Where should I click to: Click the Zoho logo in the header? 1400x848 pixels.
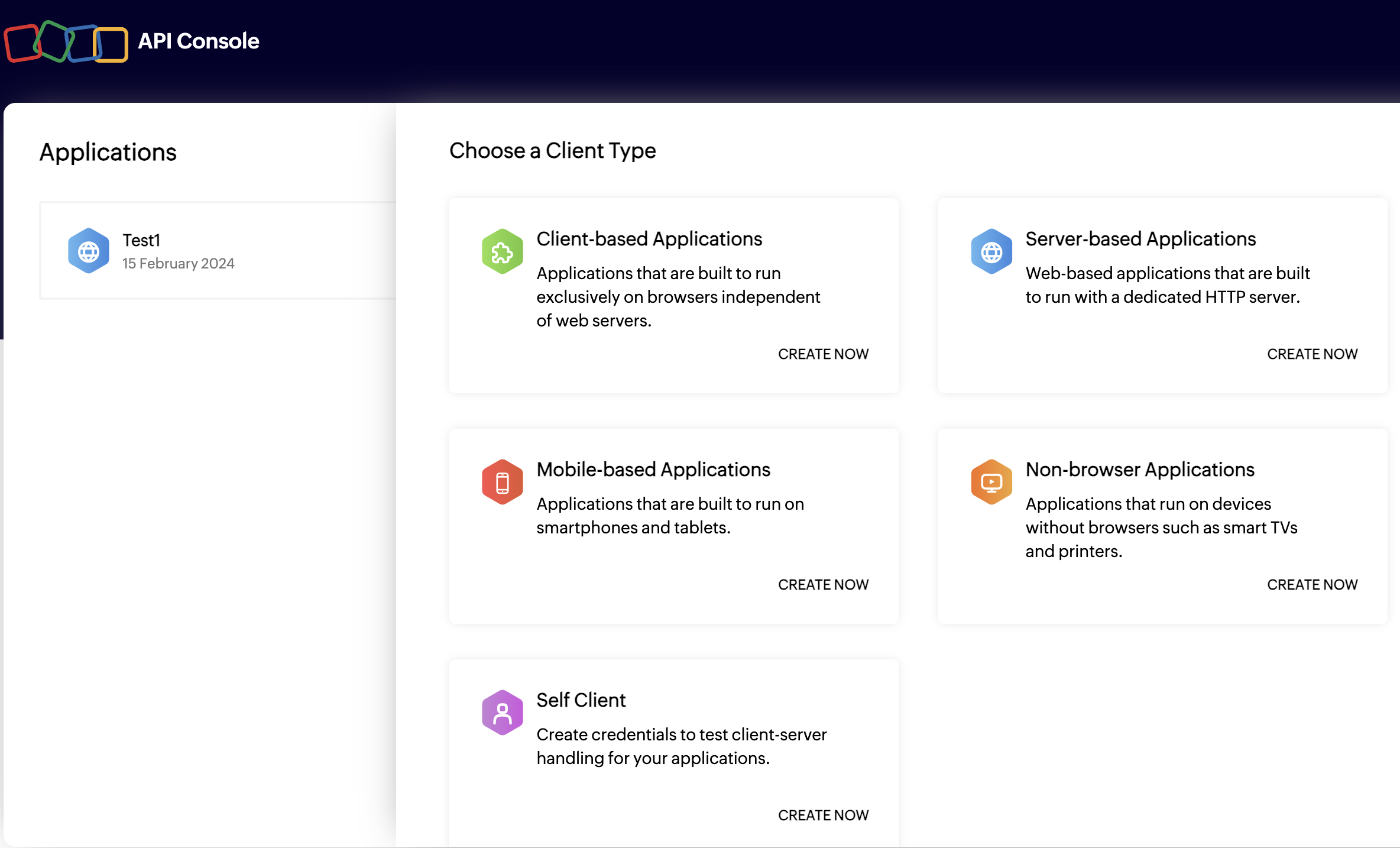(66, 41)
